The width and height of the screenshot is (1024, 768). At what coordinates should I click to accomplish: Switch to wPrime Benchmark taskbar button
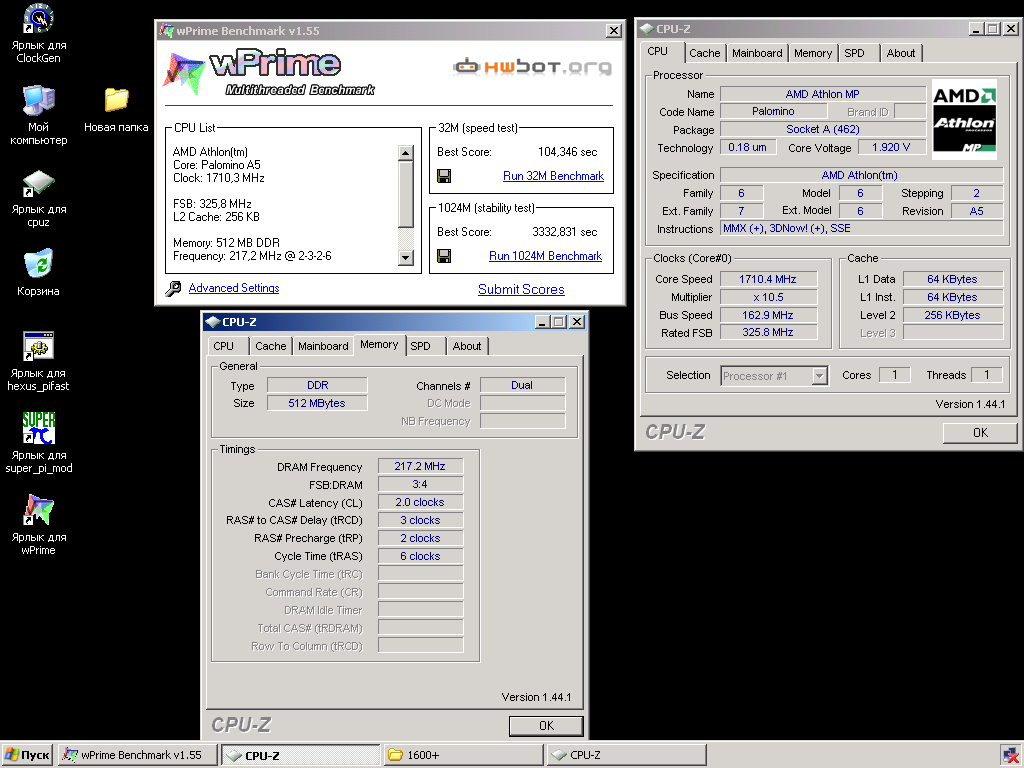[138, 755]
